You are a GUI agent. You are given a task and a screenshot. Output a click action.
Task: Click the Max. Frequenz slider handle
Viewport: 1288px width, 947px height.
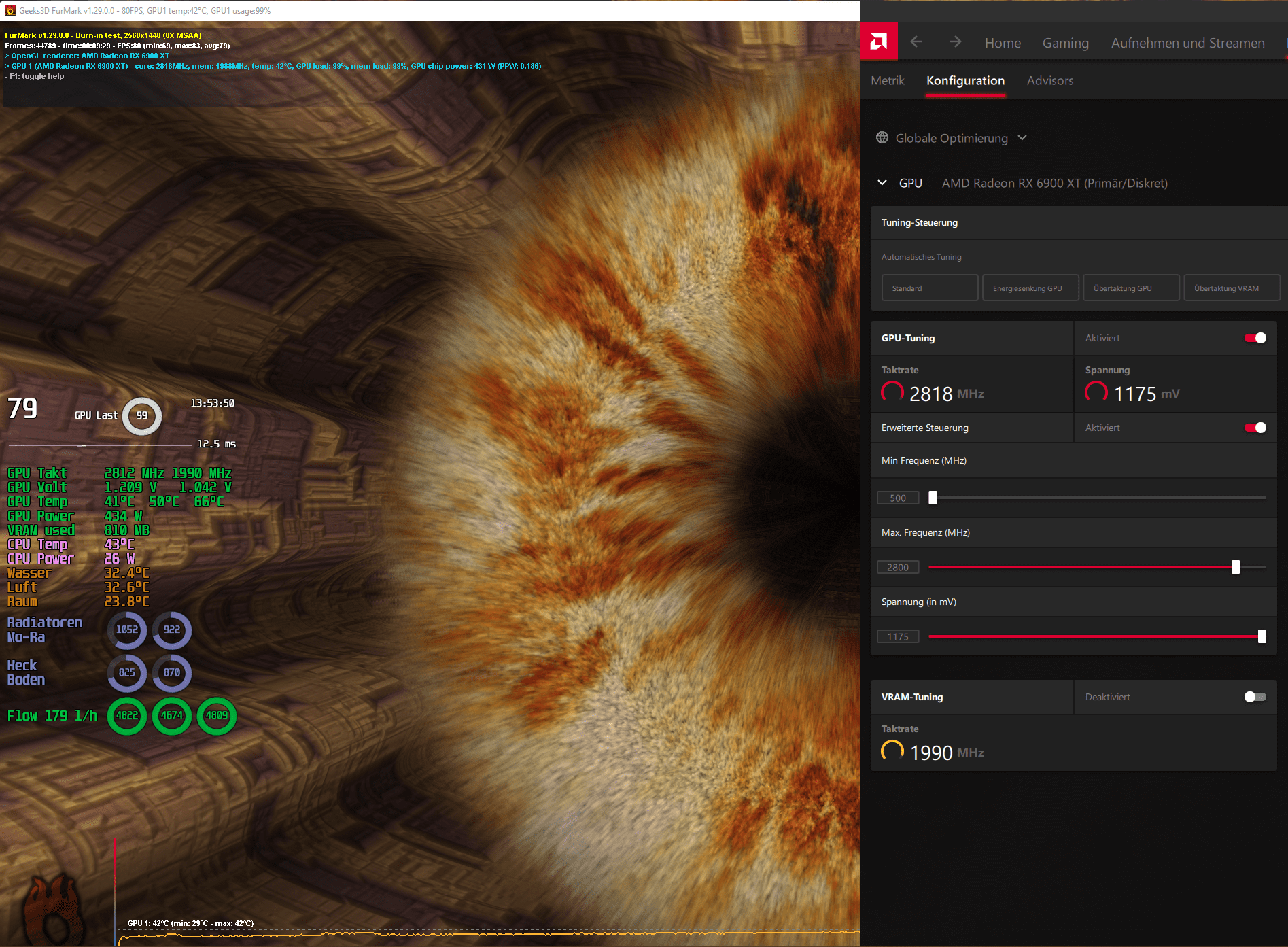1236,567
